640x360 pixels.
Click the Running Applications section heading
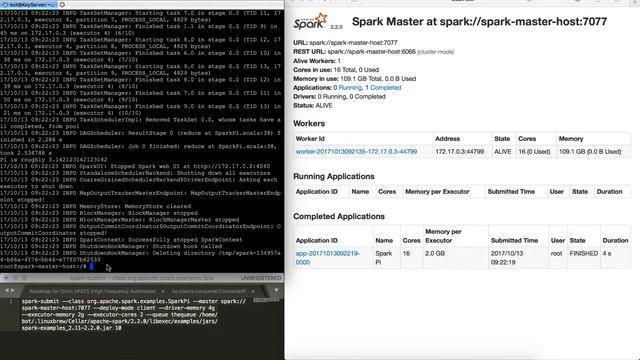pyautogui.click(x=333, y=176)
